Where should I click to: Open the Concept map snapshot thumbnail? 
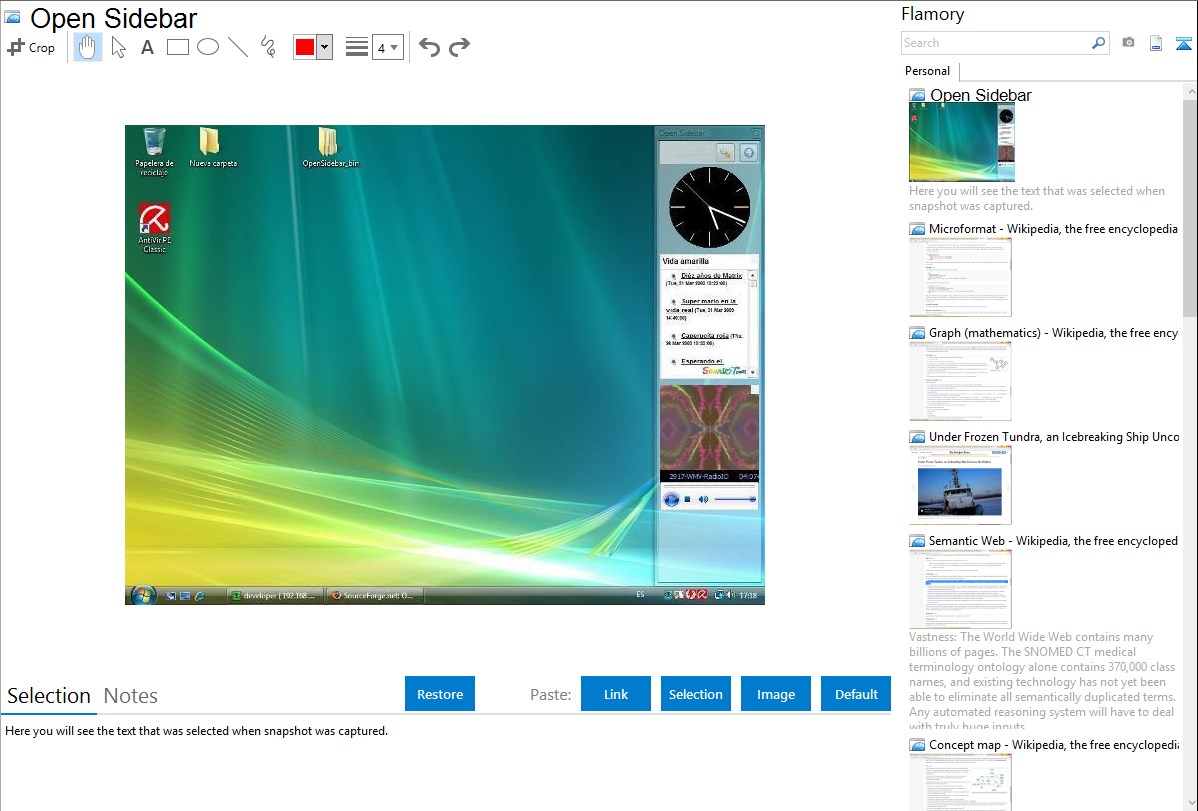point(960,782)
